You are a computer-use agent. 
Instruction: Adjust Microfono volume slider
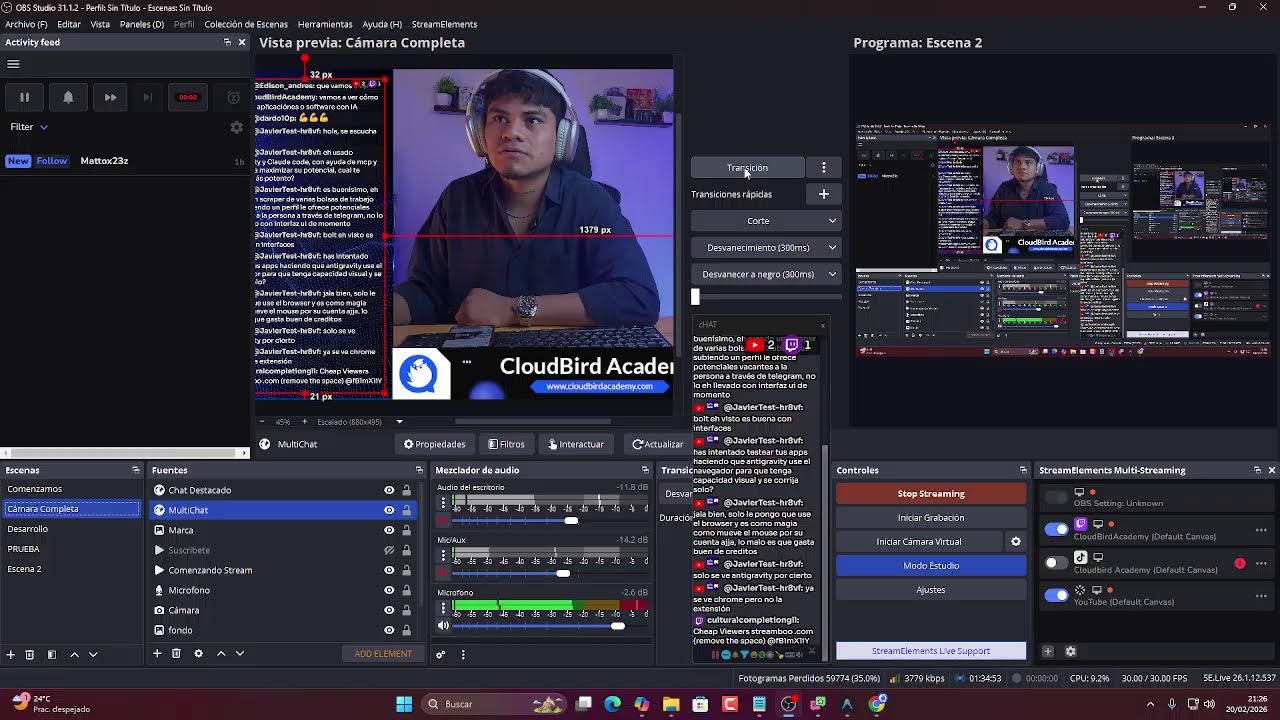pos(618,626)
